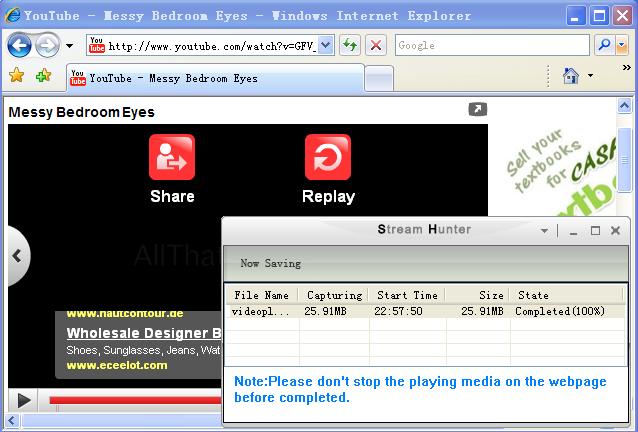
Task: Click into the Google search box
Action: coord(492,45)
